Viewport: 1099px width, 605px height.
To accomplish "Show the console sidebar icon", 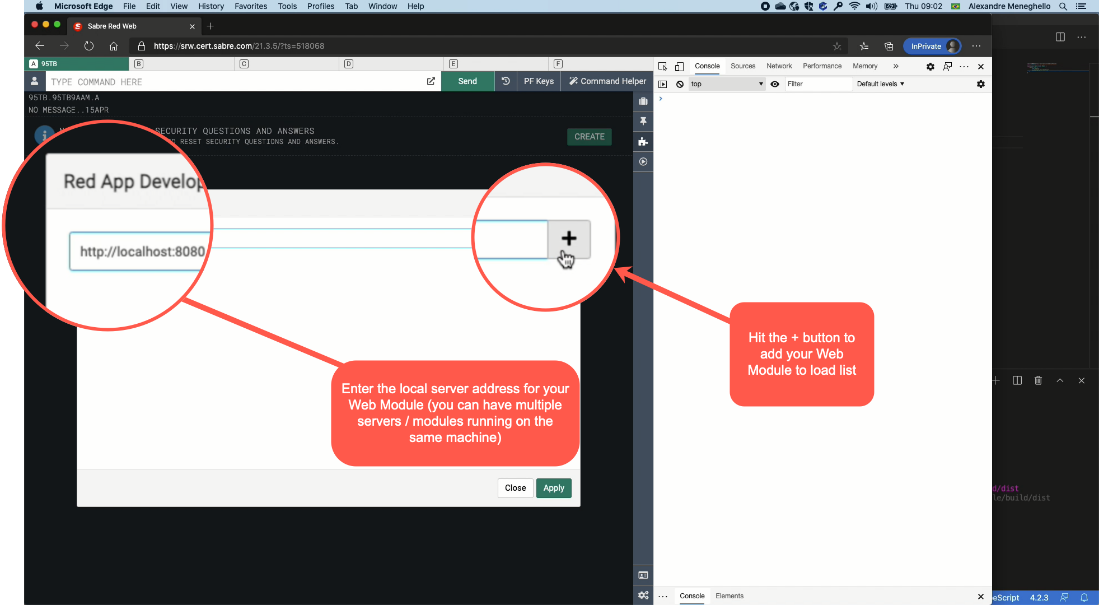I will click(x=662, y=83).
